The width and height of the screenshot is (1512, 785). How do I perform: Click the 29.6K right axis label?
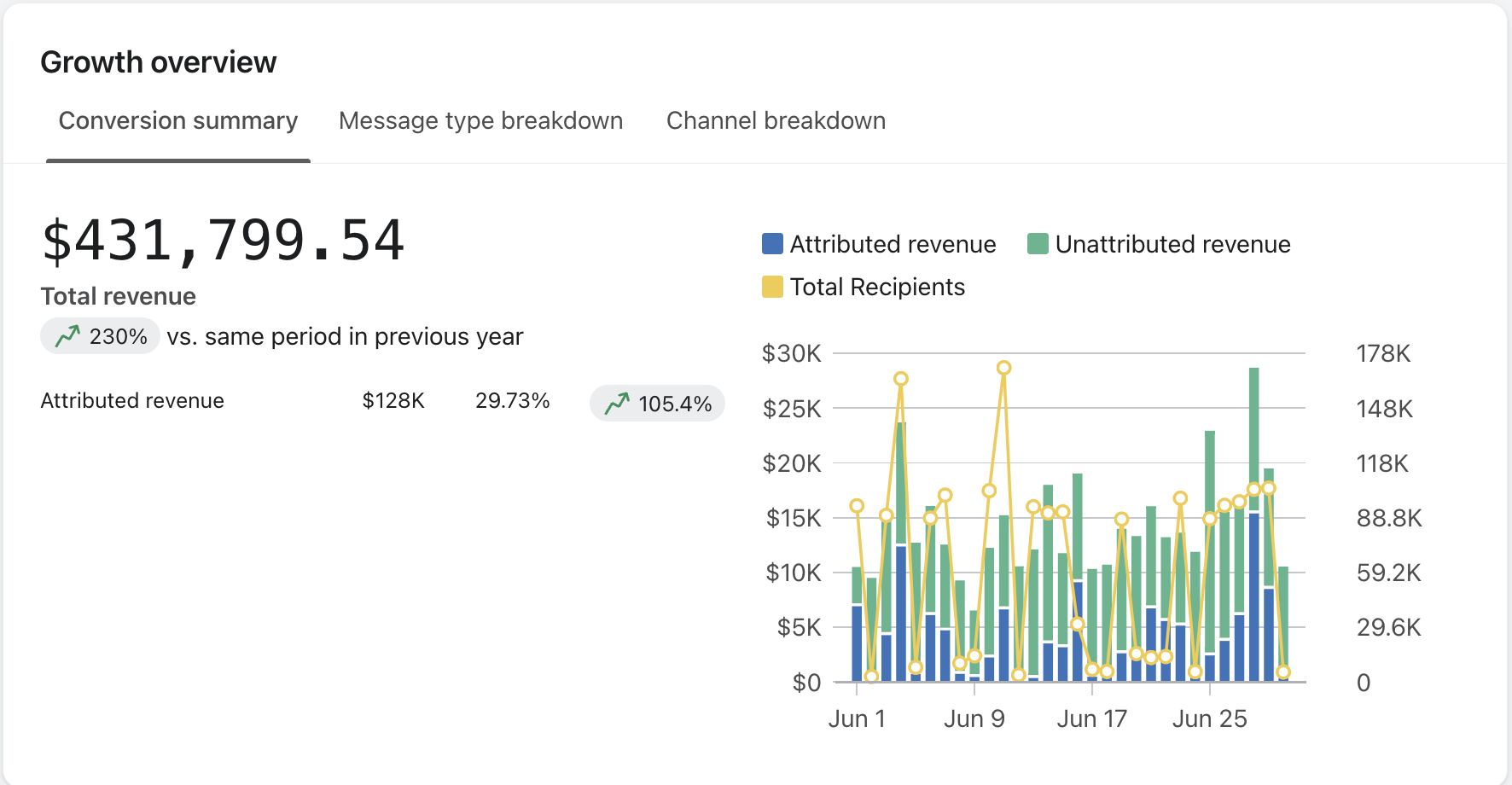click(1389, 628)
